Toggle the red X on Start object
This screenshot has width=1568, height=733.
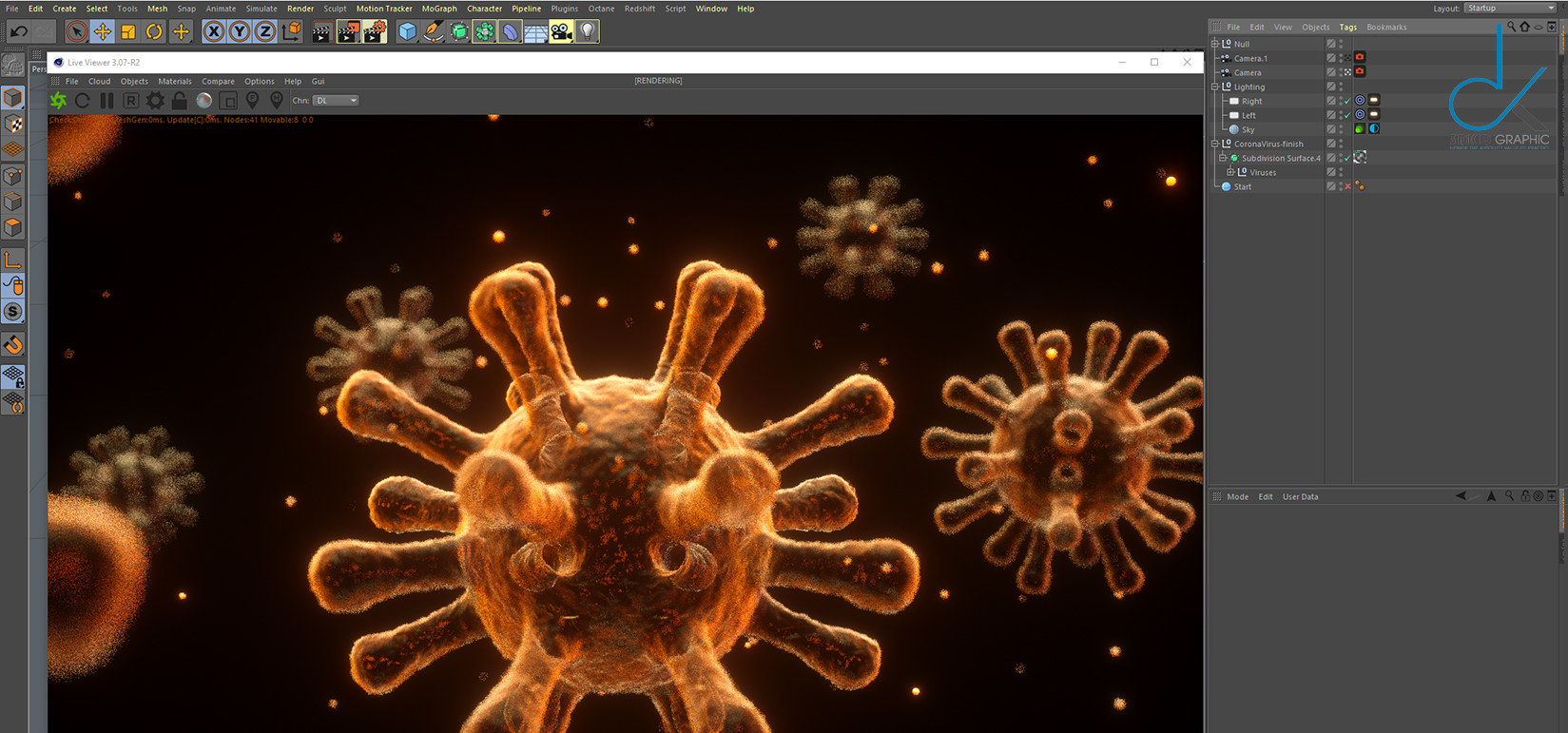coord(1347,186)
